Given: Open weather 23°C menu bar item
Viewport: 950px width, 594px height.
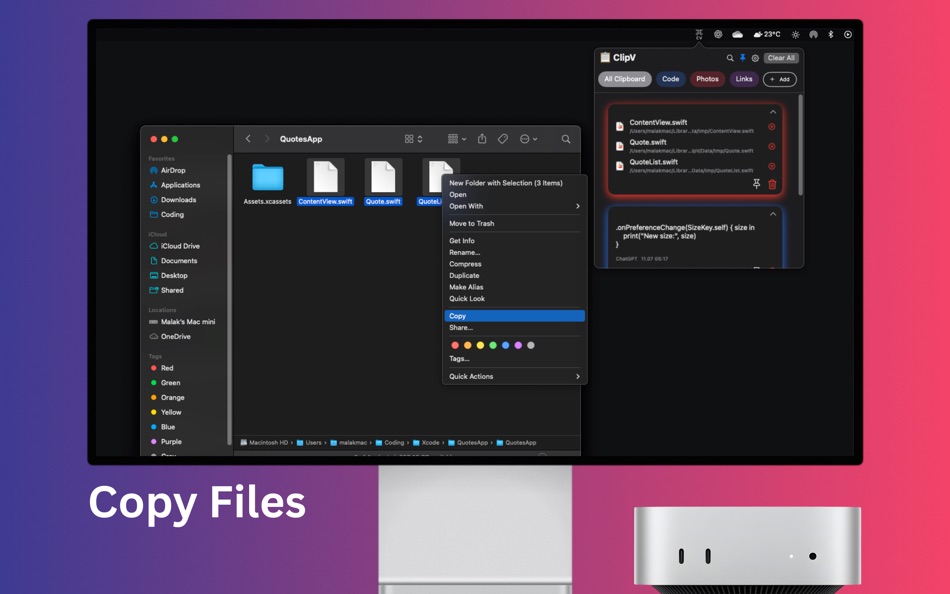Looking at the screenshot, I should click(766, 35).
